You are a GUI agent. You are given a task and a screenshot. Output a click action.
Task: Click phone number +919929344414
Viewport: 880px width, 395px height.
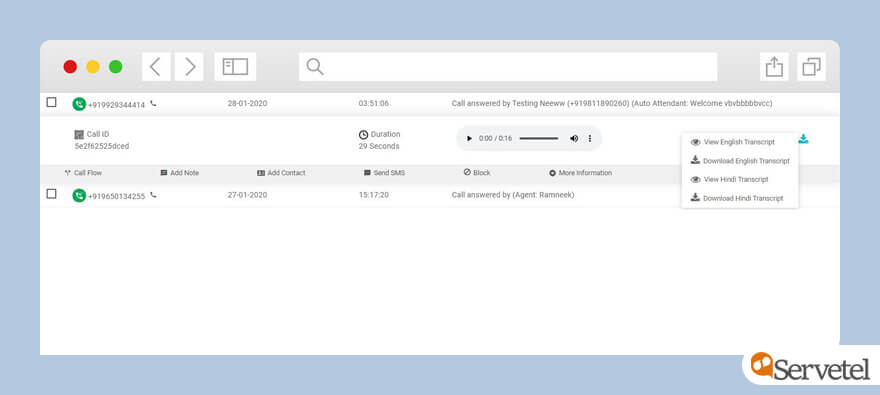pyautogui.click(x=116, y=105)
